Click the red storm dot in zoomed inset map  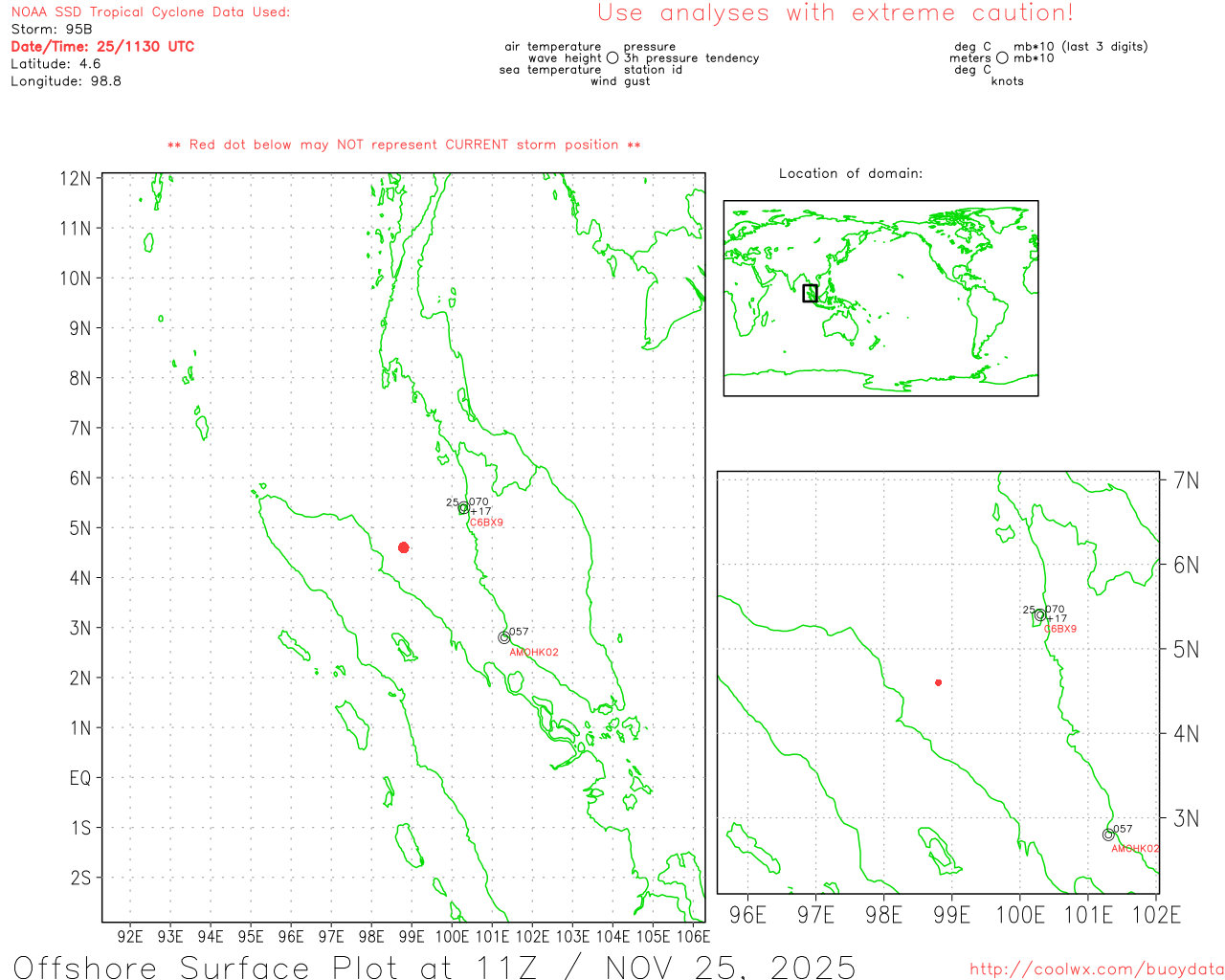pyautogui.click(x=939, y=682)
